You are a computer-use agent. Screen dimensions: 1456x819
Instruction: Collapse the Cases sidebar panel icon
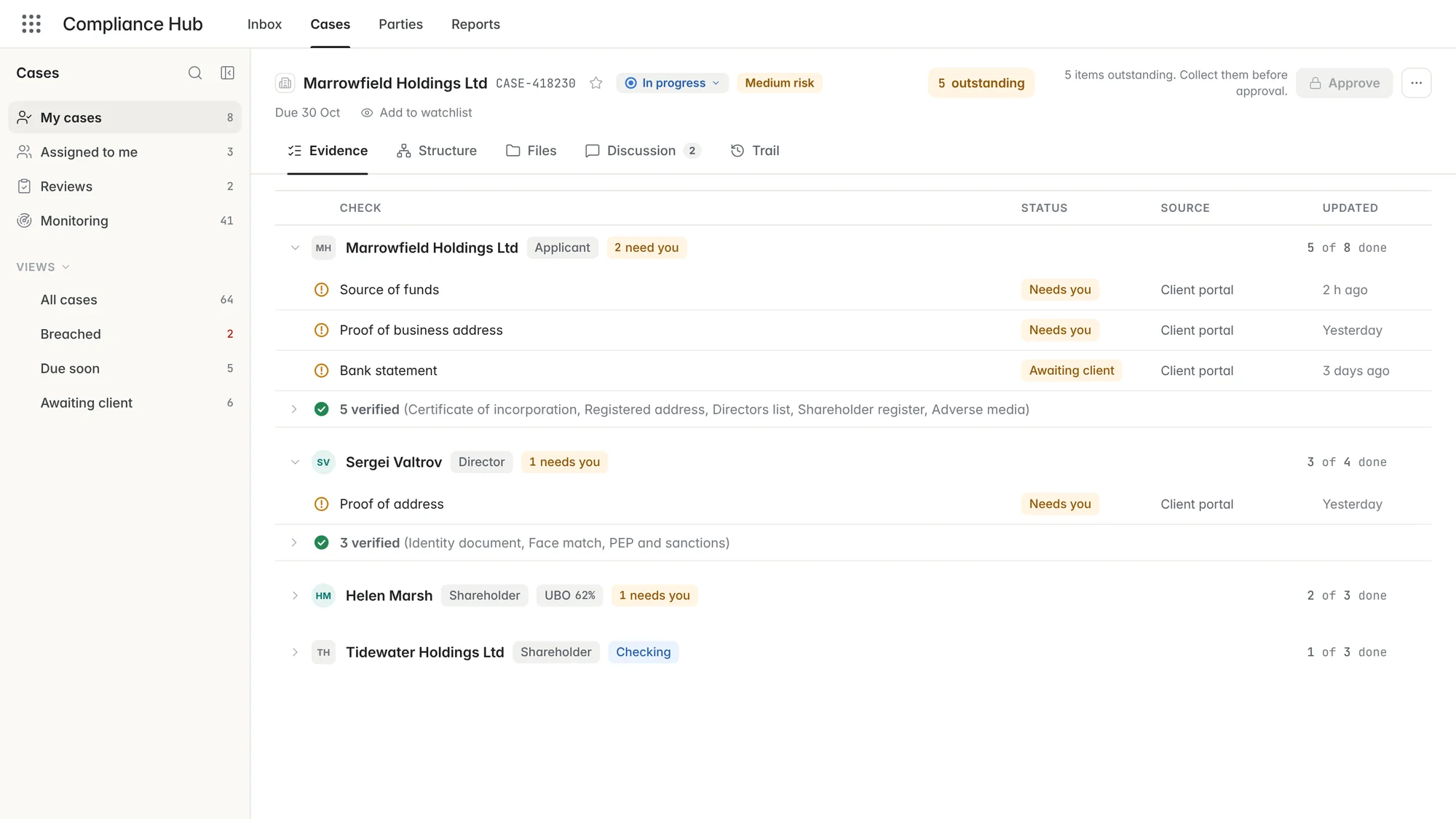pyautogui.click(x=227, y=73)
